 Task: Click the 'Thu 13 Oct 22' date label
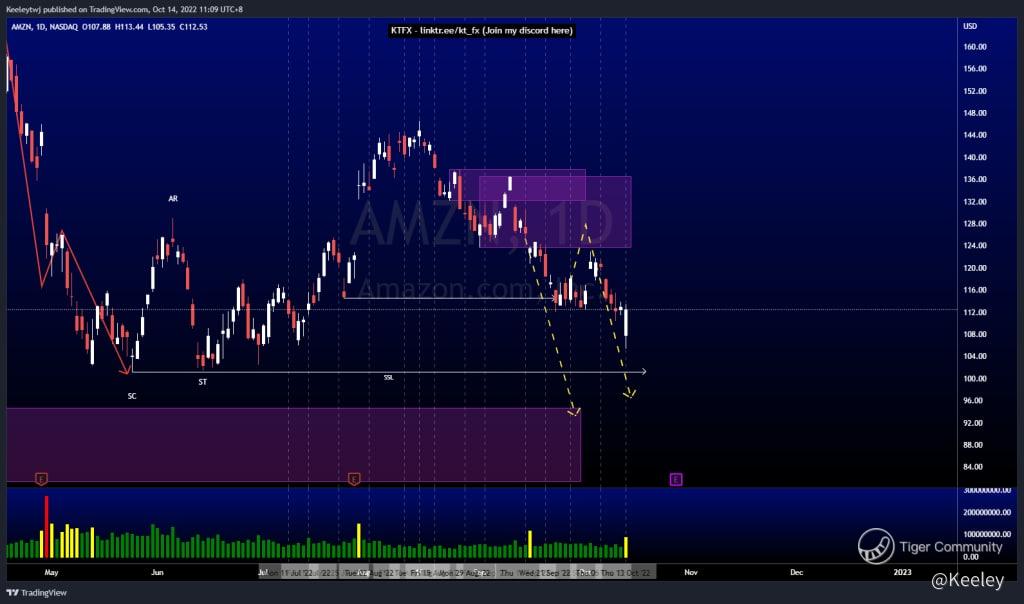click(626, 573)
